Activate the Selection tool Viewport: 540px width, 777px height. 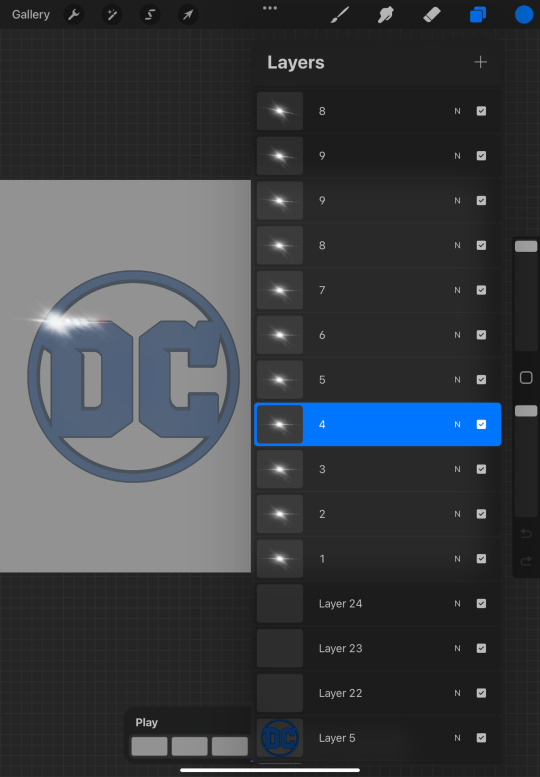point(150,15)
